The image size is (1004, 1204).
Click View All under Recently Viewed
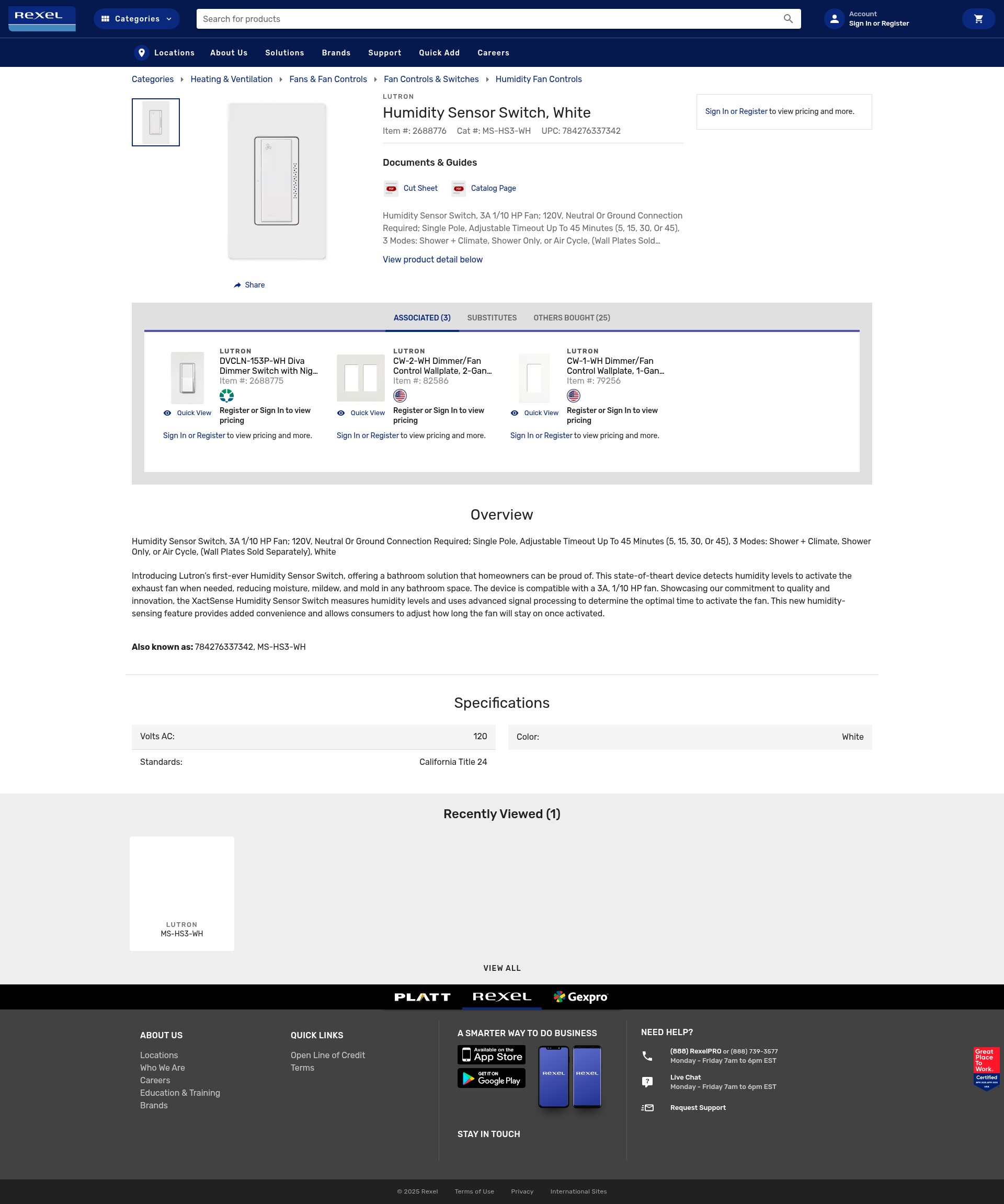(501, 968)
